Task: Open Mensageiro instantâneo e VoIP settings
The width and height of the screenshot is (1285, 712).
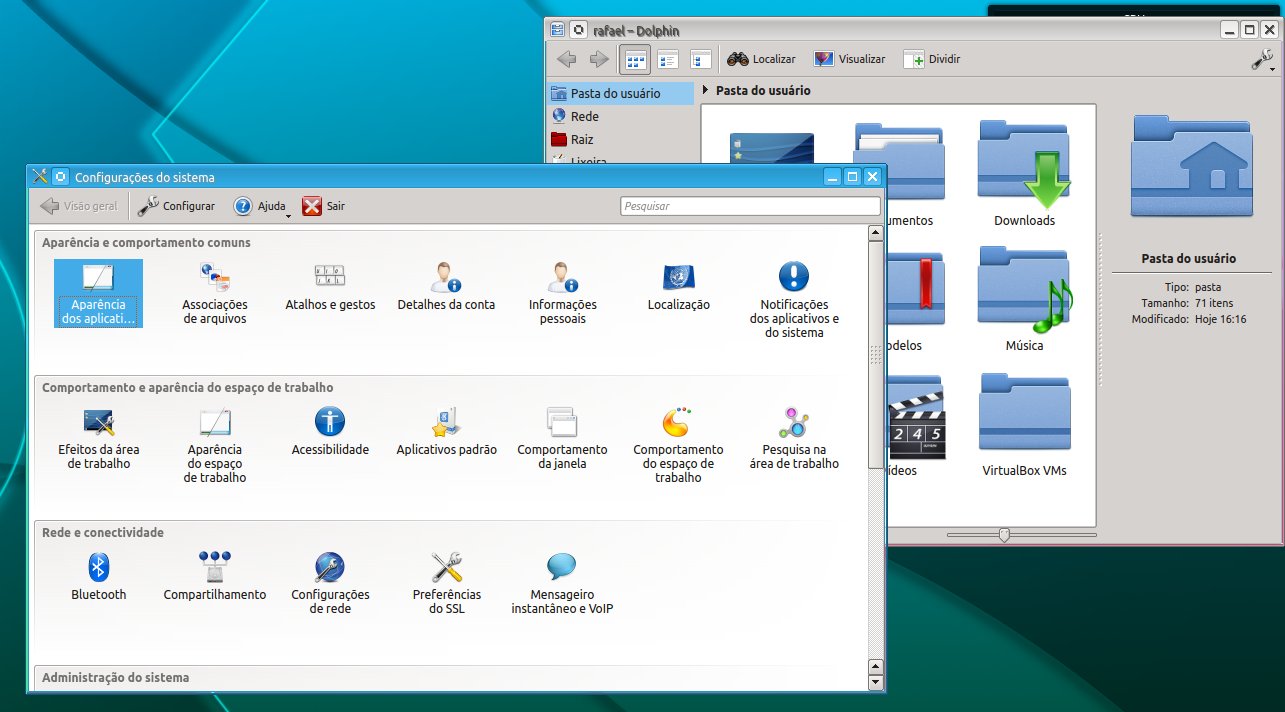Action: [x=562, y=584]
